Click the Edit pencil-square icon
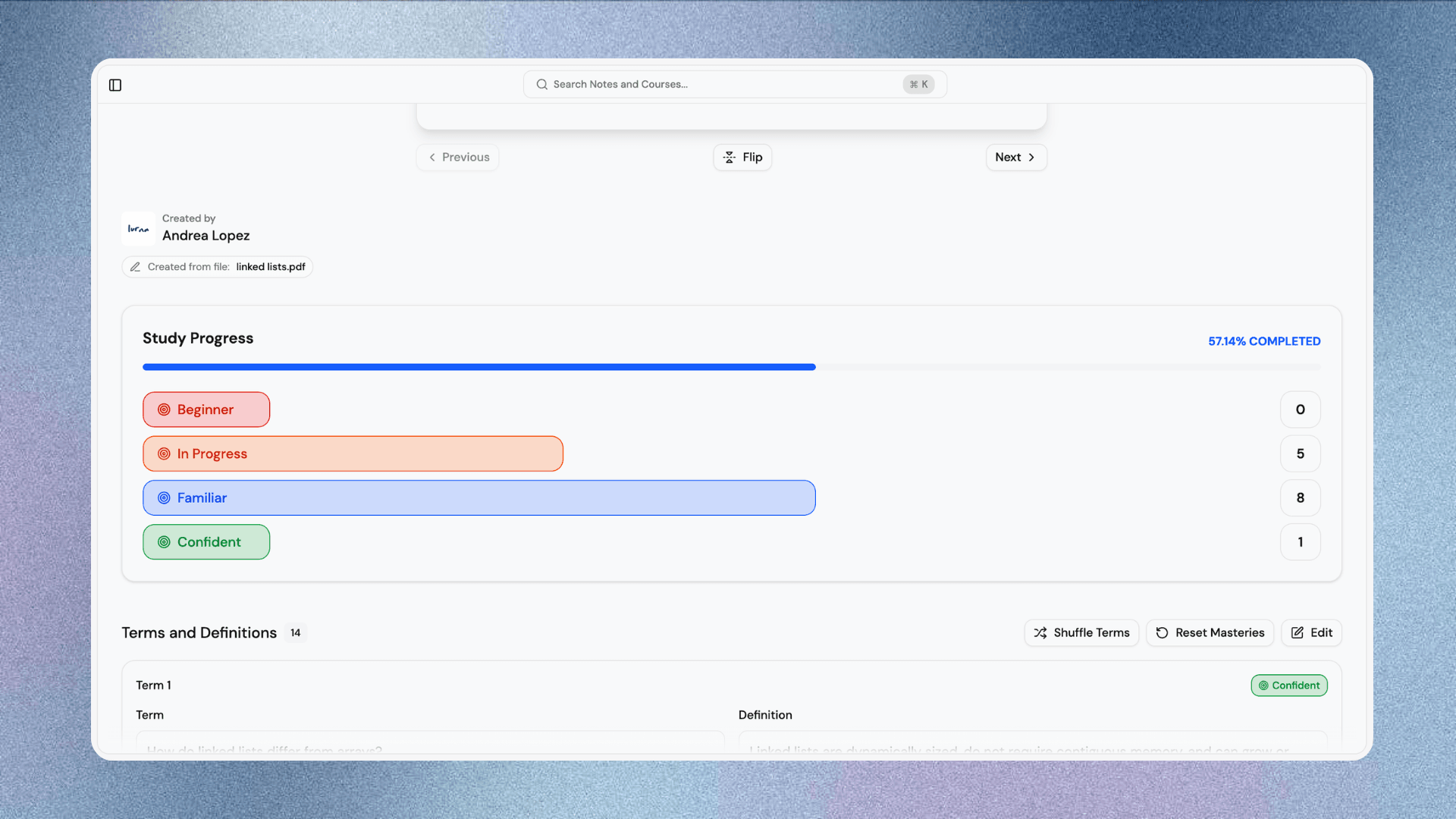The height and width of the screenshot is (819, 1456). pos(1298,632)
